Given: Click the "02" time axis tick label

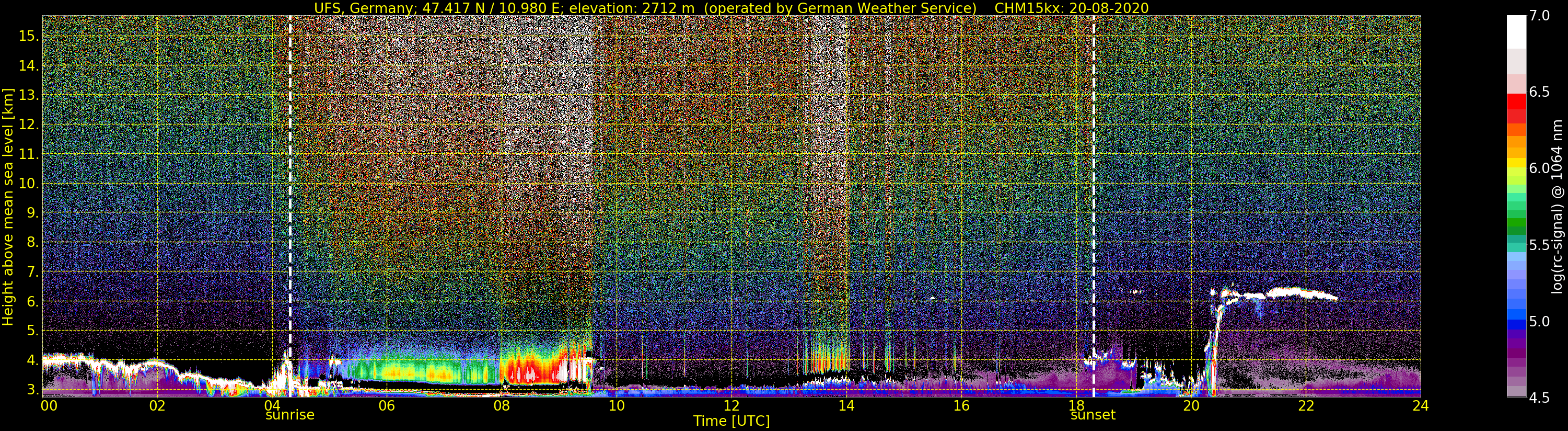Looking at the screenshot, I should click(157, 405).
